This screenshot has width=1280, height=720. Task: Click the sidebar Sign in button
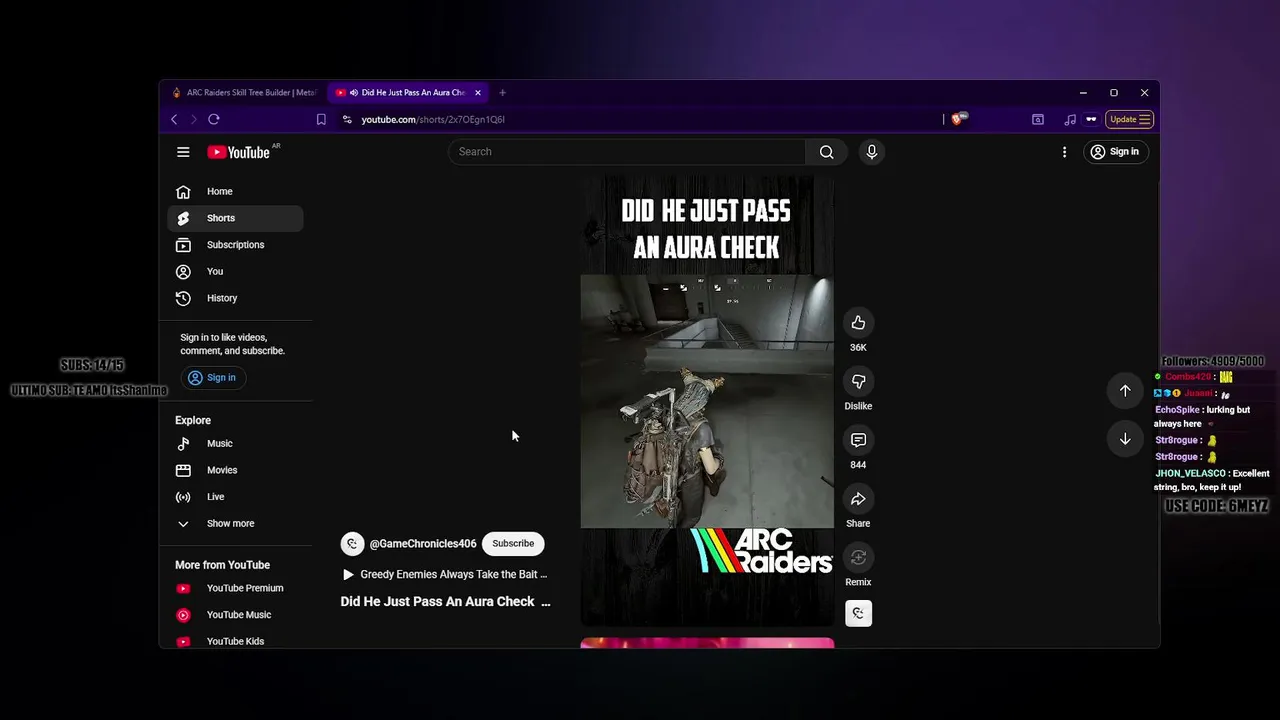point(212,377)
